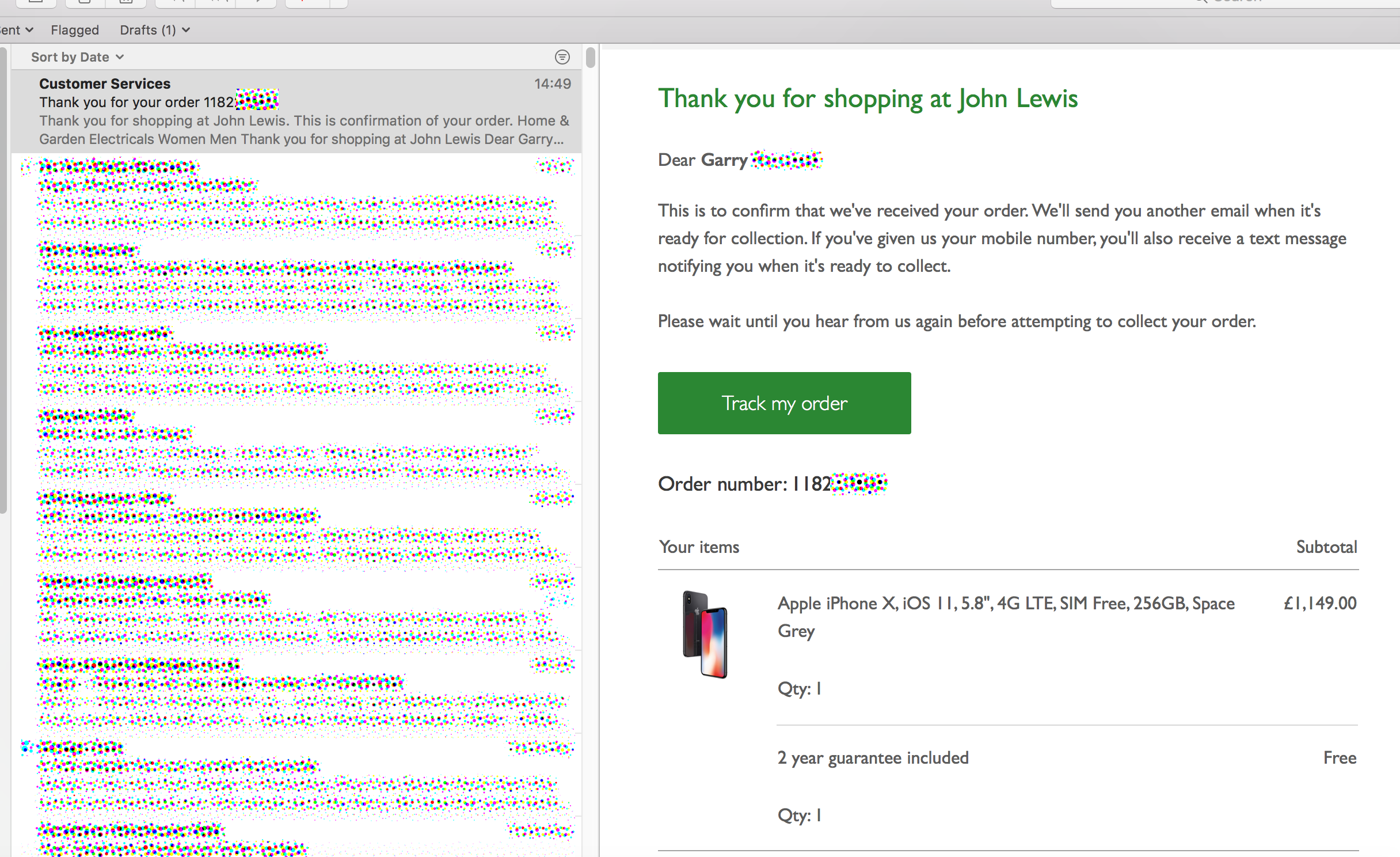Expand the Sent mailbox chevron
This screenshot has height=857, width=1400.
point(29,30)
